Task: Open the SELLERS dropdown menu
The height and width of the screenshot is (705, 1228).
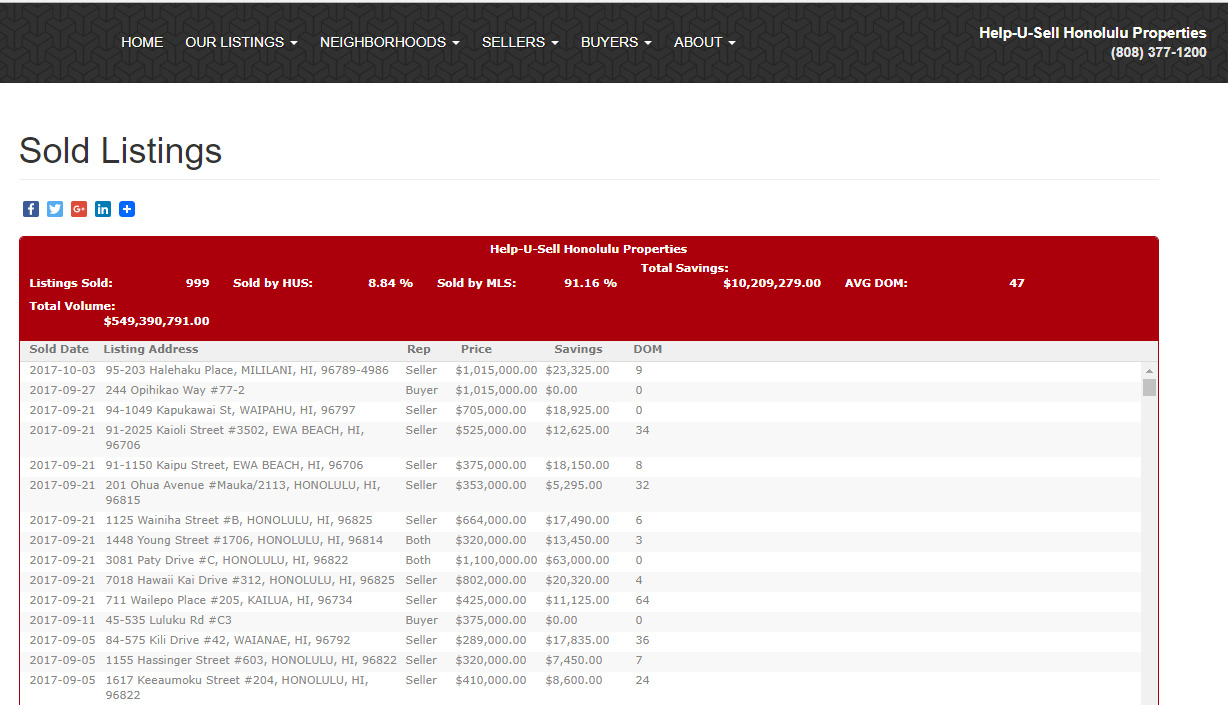Action: pos(520,42)
